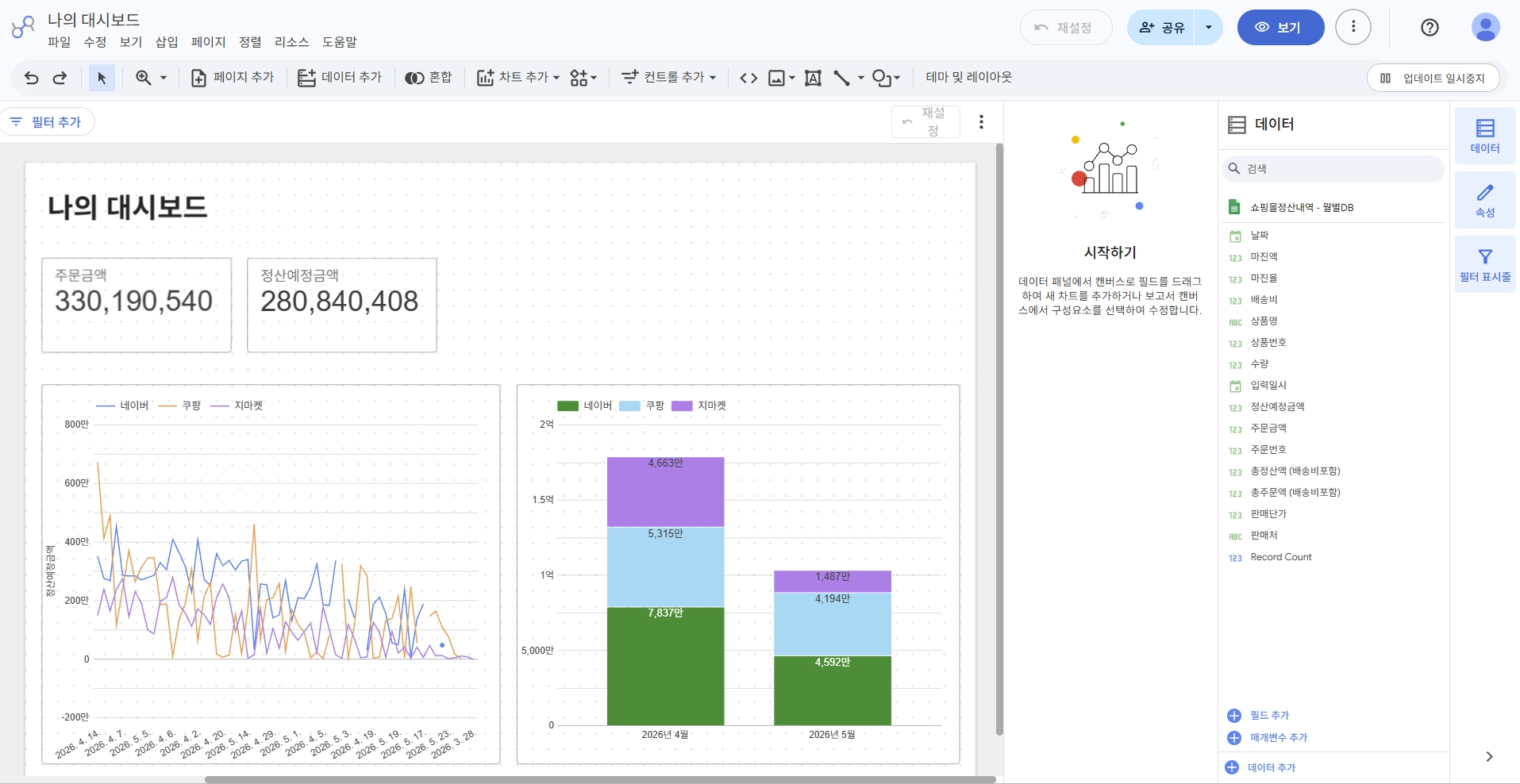
Task: Open the shape tool dropdown
Action: (887, 78)
